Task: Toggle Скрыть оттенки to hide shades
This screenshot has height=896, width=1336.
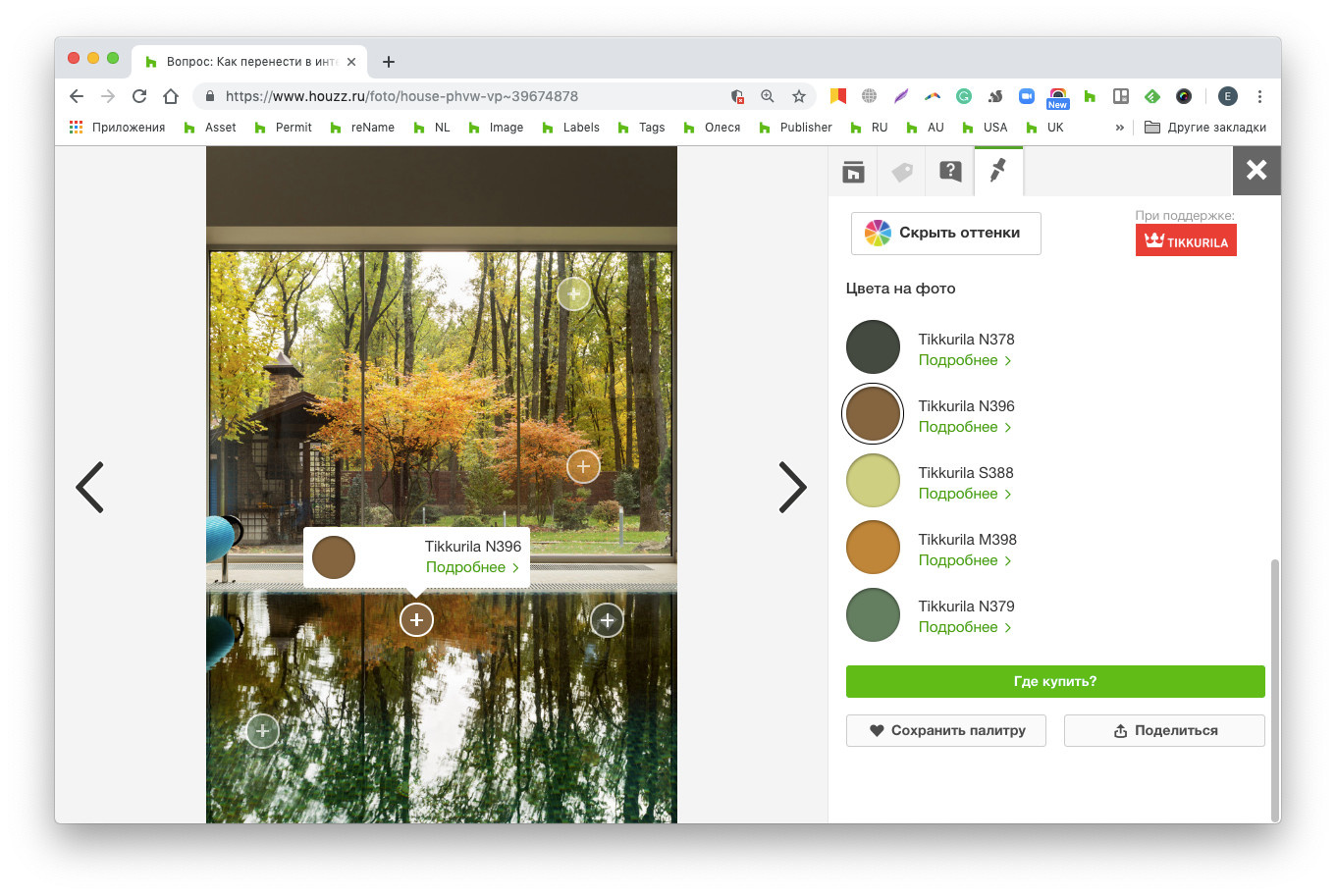Action: (x=945, y=234)
